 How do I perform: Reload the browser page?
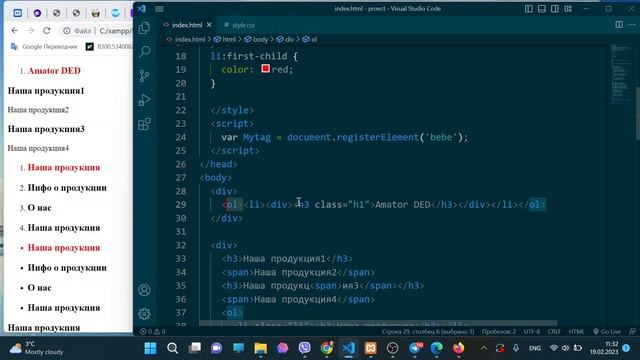click(47, 31)
